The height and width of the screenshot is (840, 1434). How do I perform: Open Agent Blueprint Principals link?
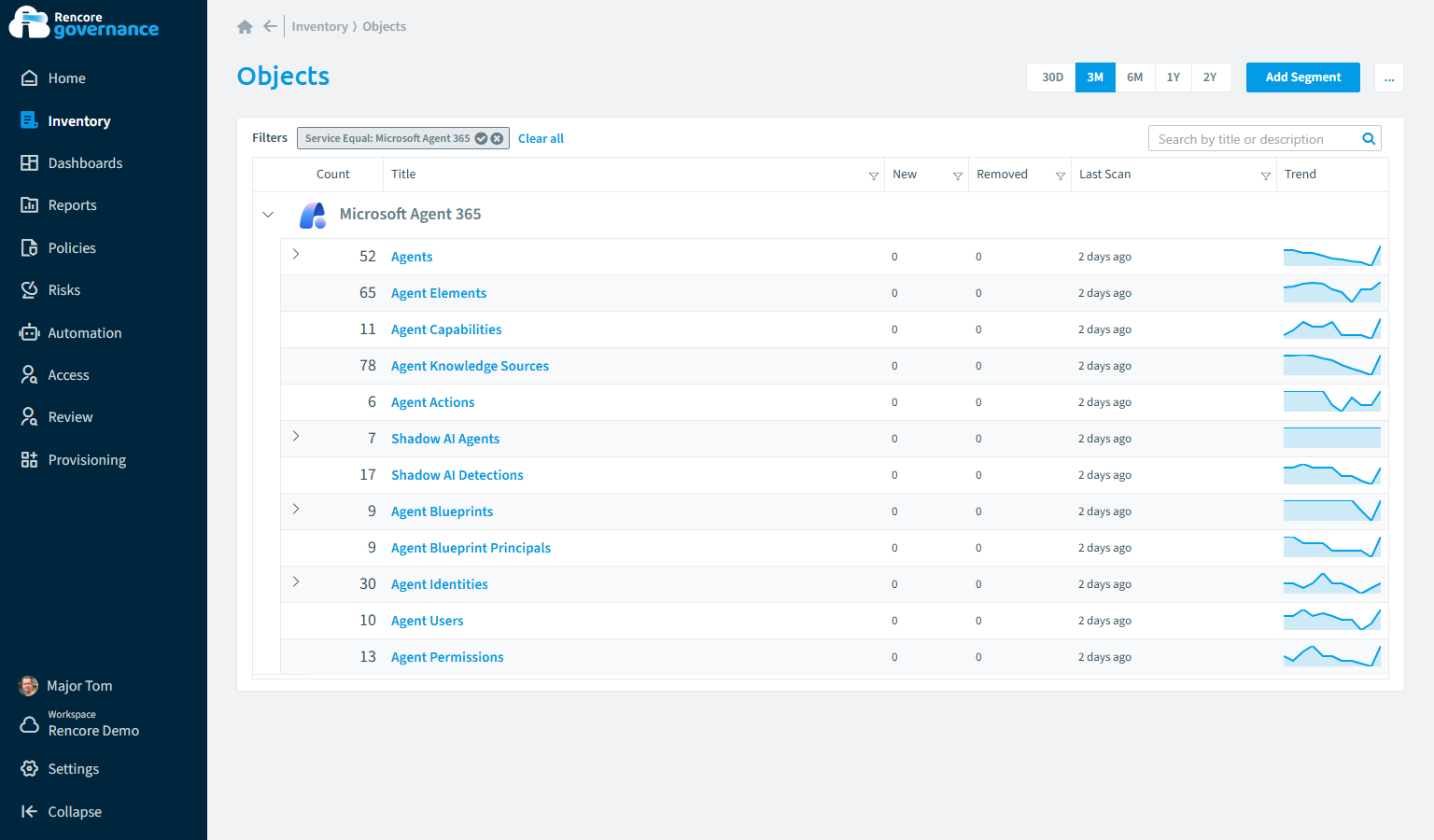[471, 548]
